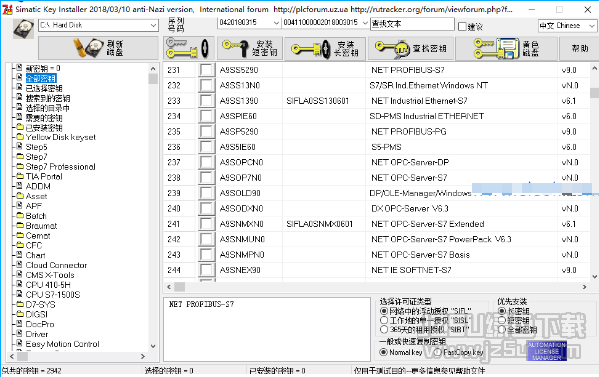Click the key table scroll down arrow
This screenshot has width=599, height=377.
click(x=594, y=276)
